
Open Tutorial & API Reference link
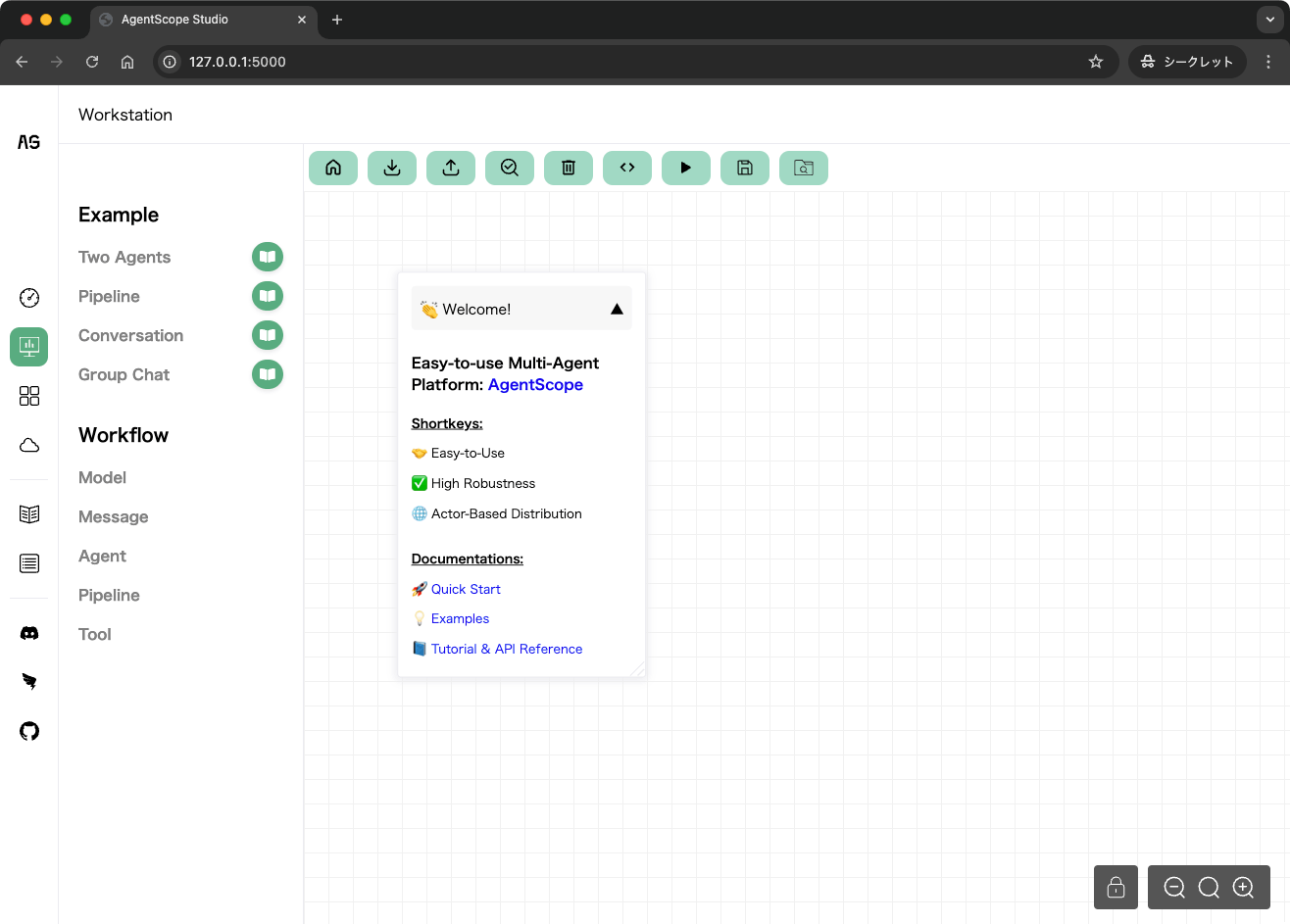point(507,649)
